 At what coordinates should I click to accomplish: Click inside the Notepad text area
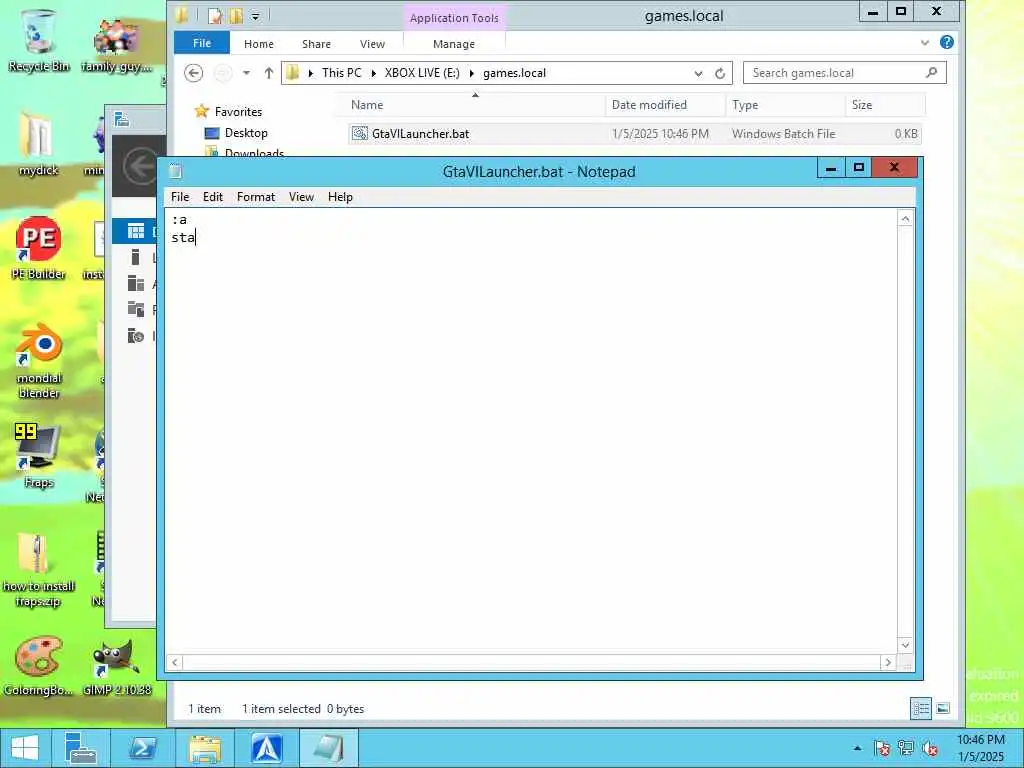pyautogui.click(x=531, y=431)
